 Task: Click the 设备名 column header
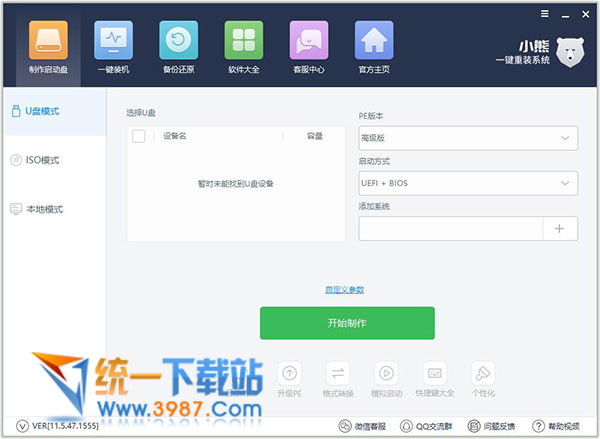pos(174,136)
